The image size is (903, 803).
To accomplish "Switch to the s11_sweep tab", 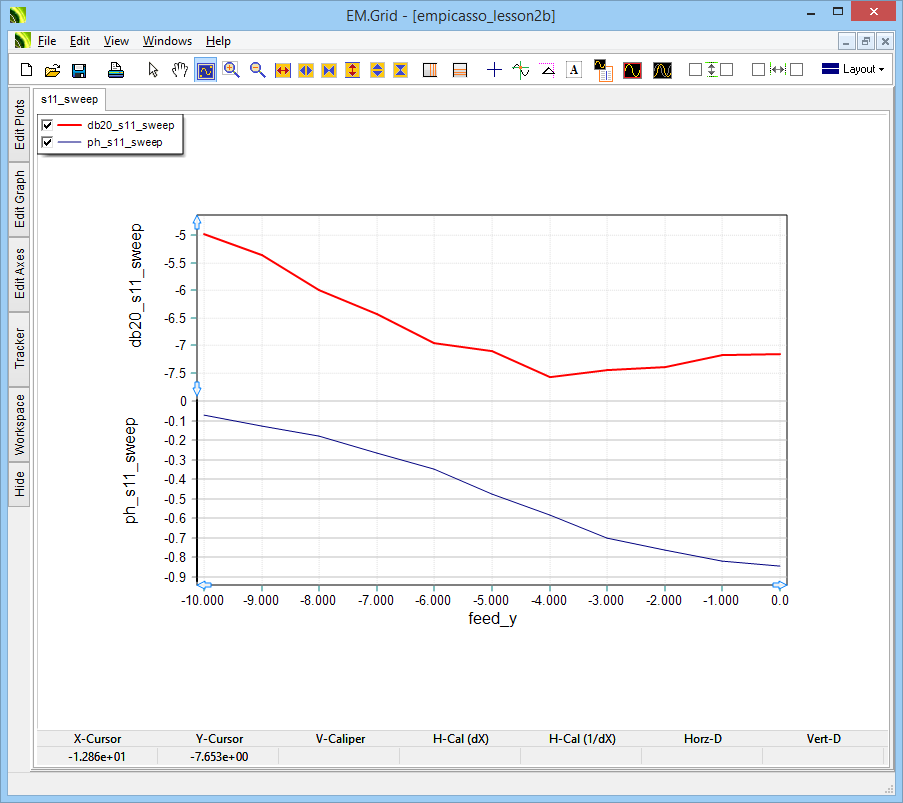I will (69, 100).
